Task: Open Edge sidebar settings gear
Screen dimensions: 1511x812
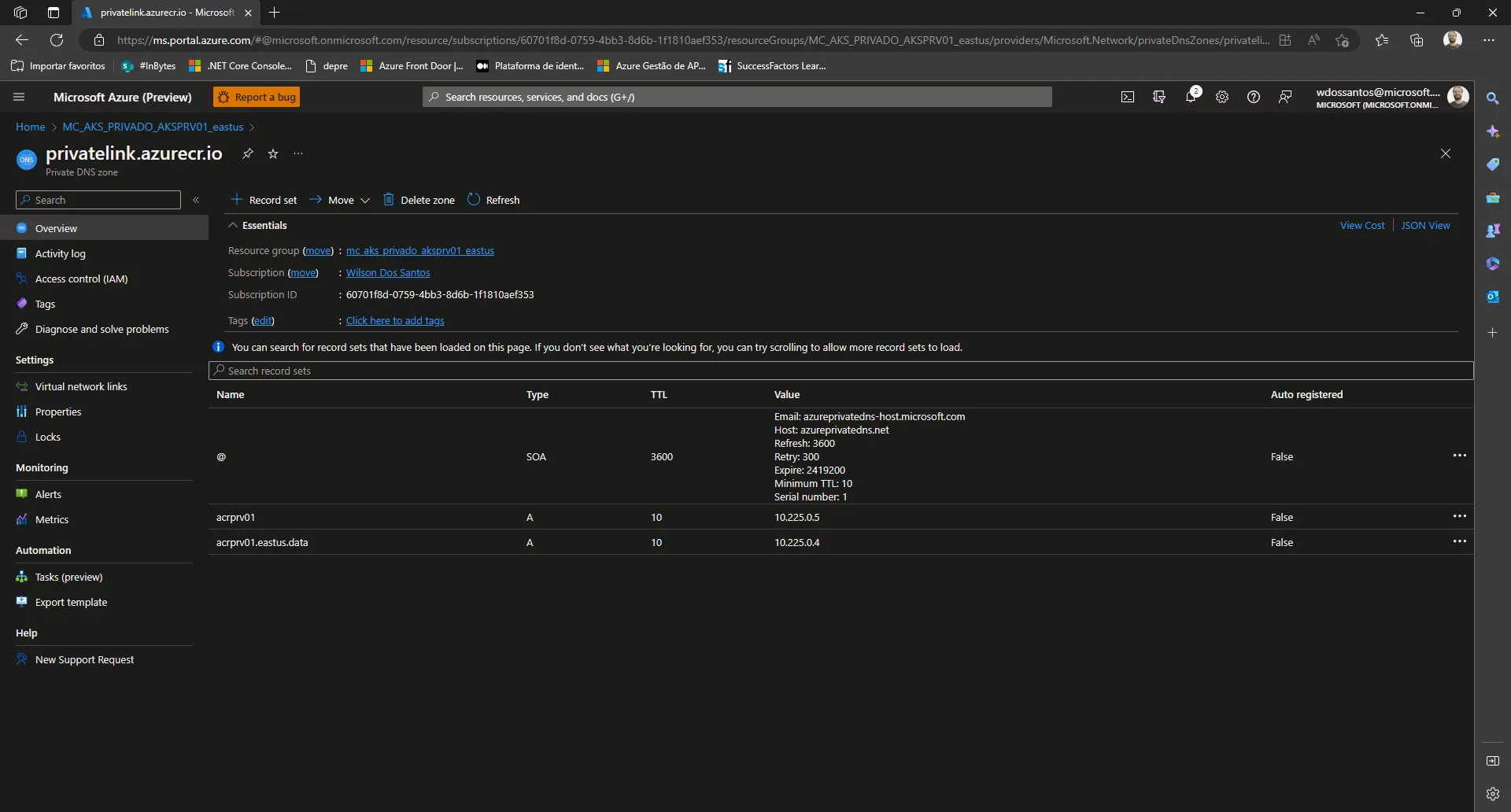Action: (1492, 794)
